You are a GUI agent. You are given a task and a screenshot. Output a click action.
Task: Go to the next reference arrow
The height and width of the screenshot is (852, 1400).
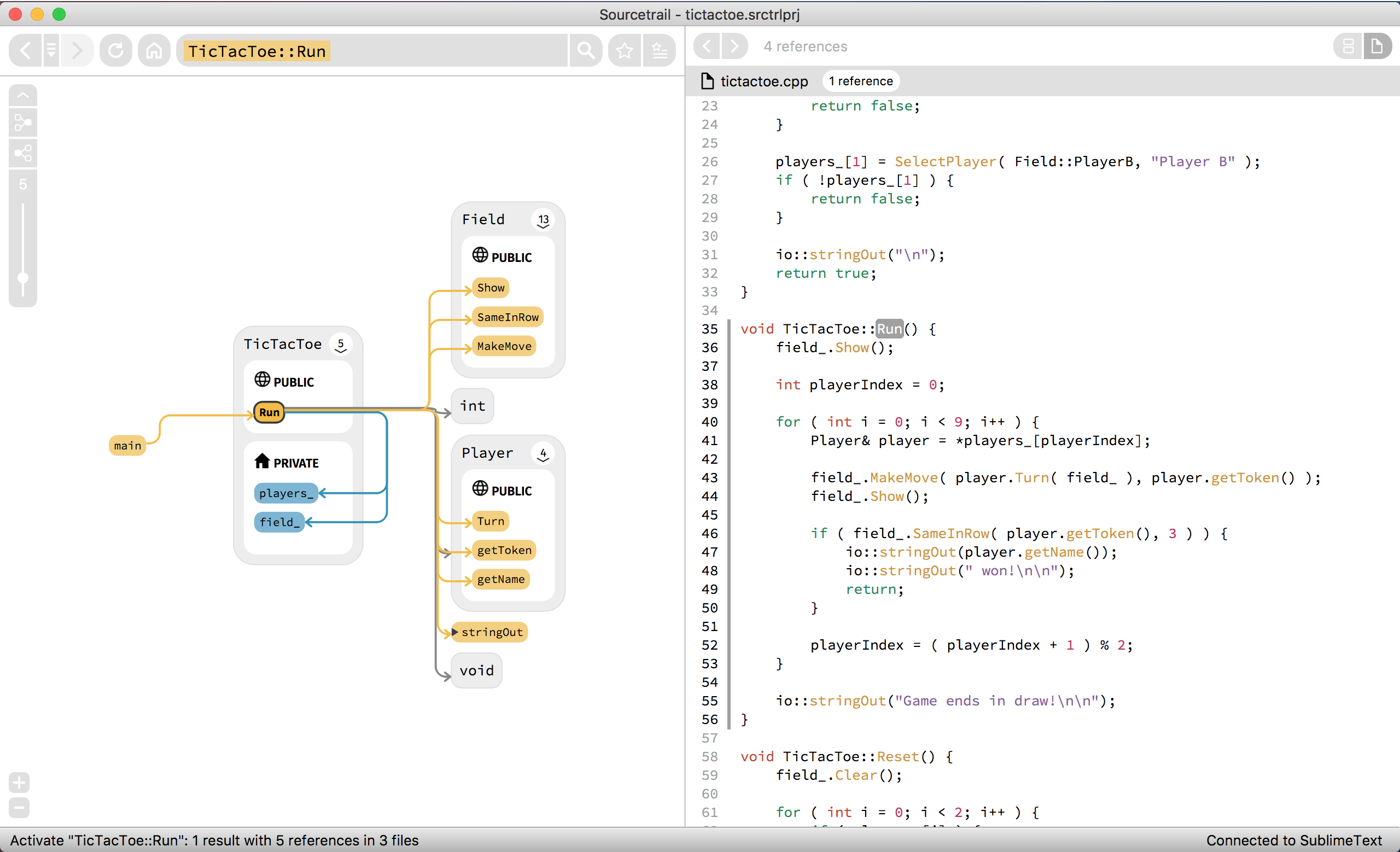click(x=734, y=46)
